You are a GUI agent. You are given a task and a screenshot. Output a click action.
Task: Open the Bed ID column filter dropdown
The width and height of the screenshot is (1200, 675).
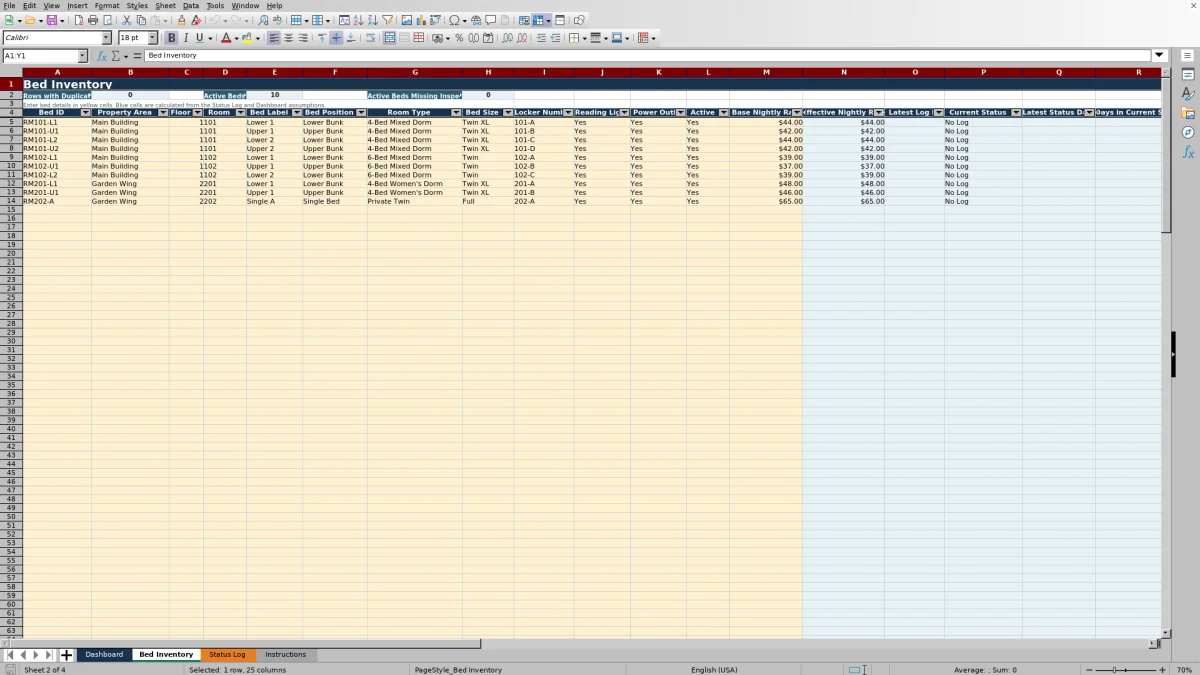coord(85,113)
